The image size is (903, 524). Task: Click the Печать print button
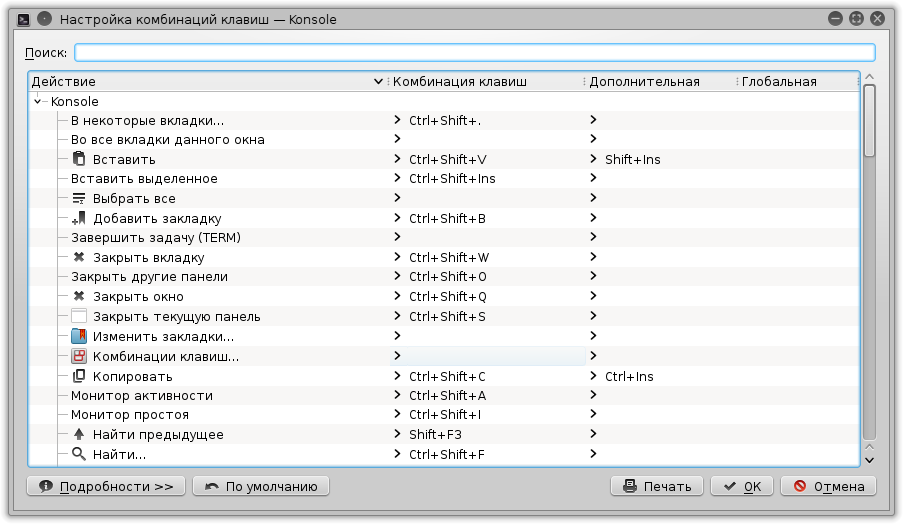[657, 486]
